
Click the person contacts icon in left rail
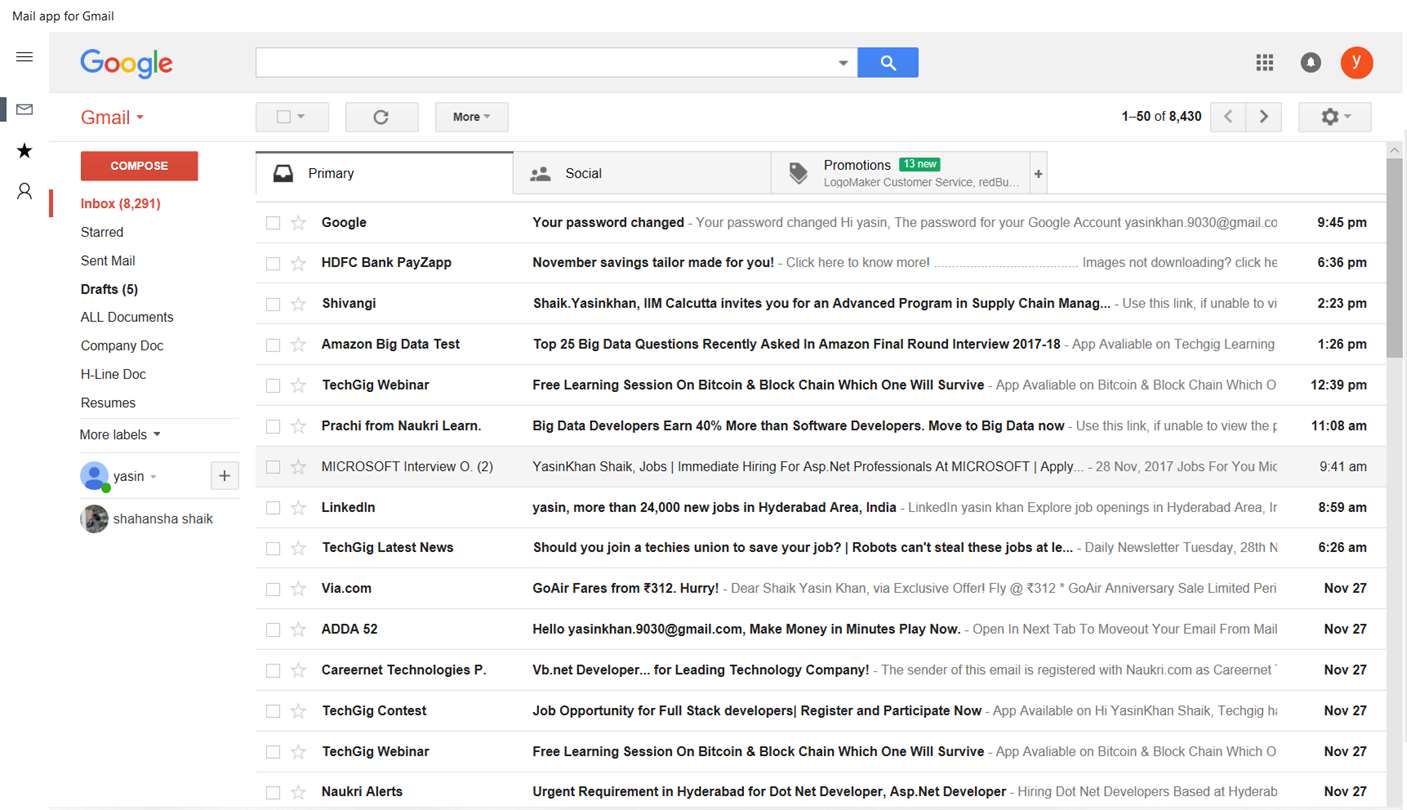tap(25, 191)
